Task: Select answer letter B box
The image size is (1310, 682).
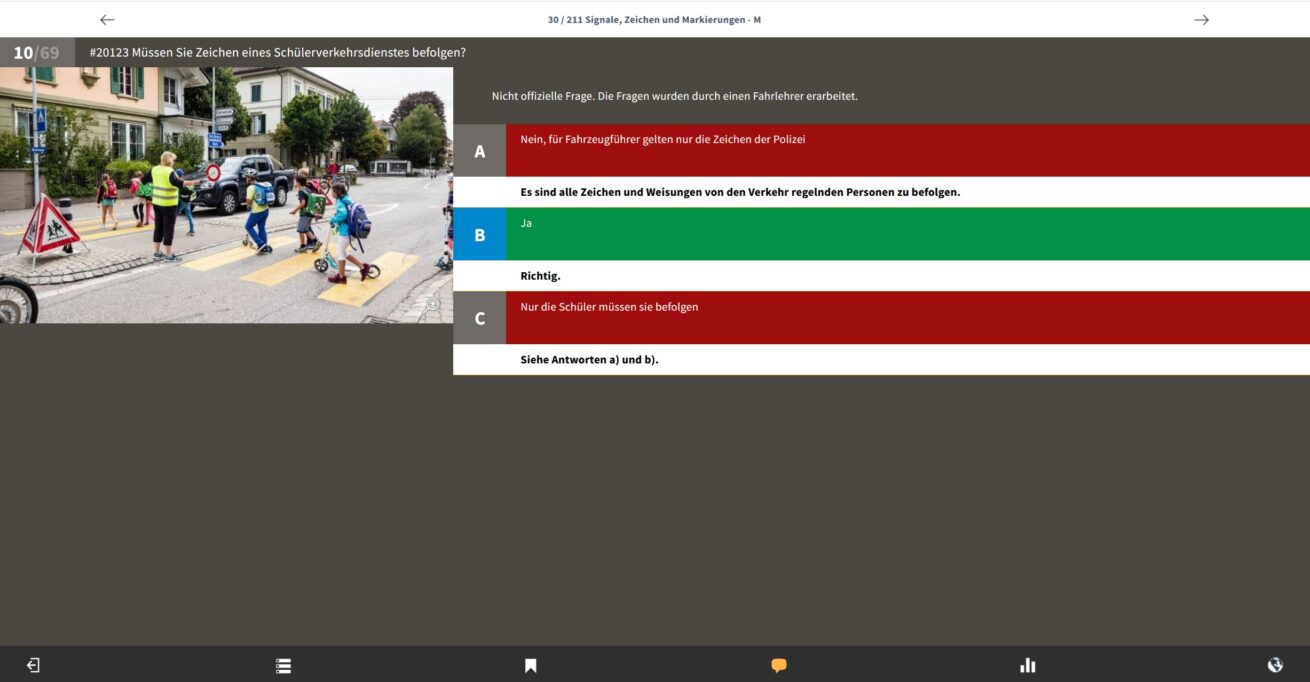Action: click(479, 234)
